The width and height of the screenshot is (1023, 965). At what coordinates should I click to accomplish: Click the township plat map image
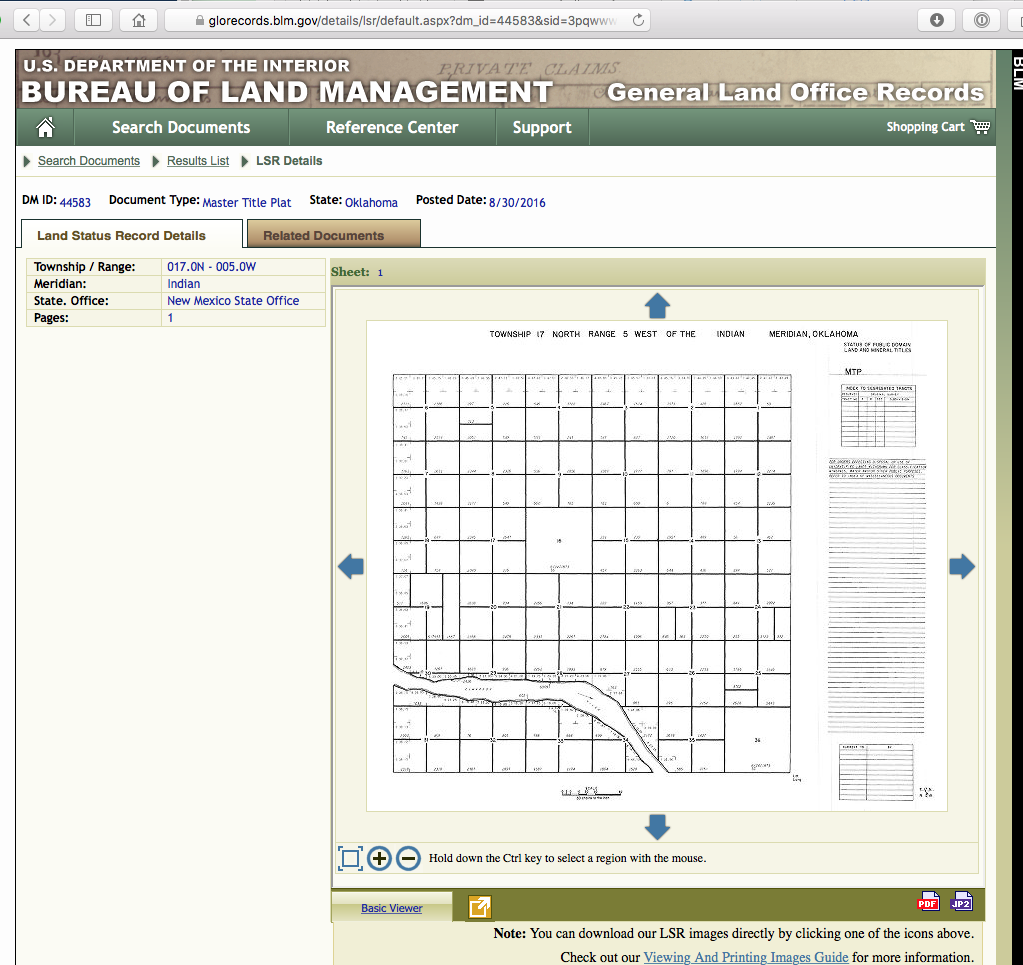(656, 565)
